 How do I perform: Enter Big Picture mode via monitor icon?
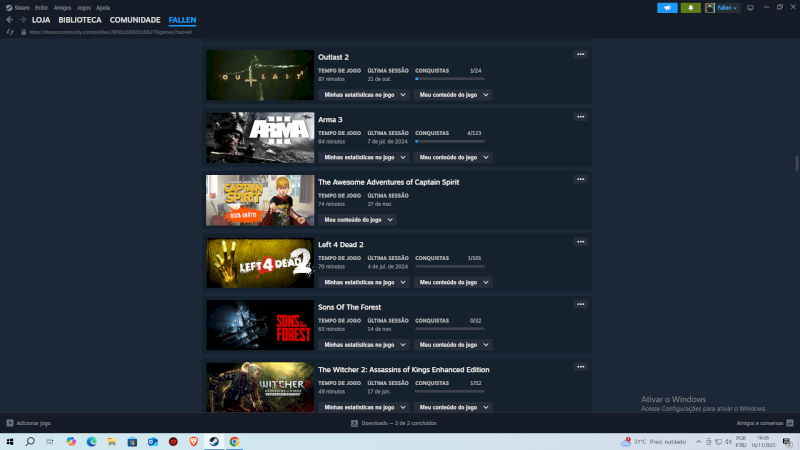(750, 8)
